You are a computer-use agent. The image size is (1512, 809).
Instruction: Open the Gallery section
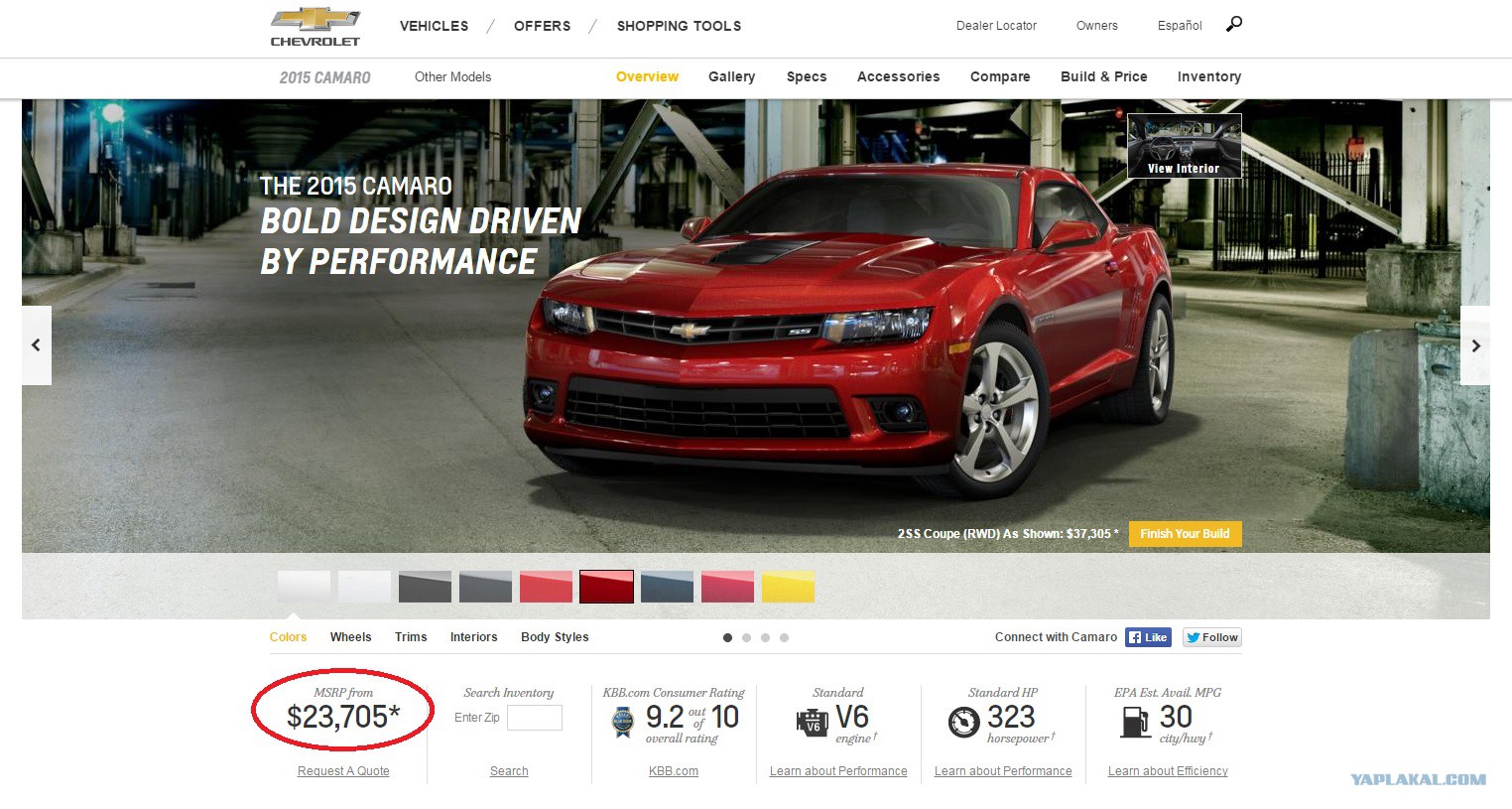tap(731, 76)
